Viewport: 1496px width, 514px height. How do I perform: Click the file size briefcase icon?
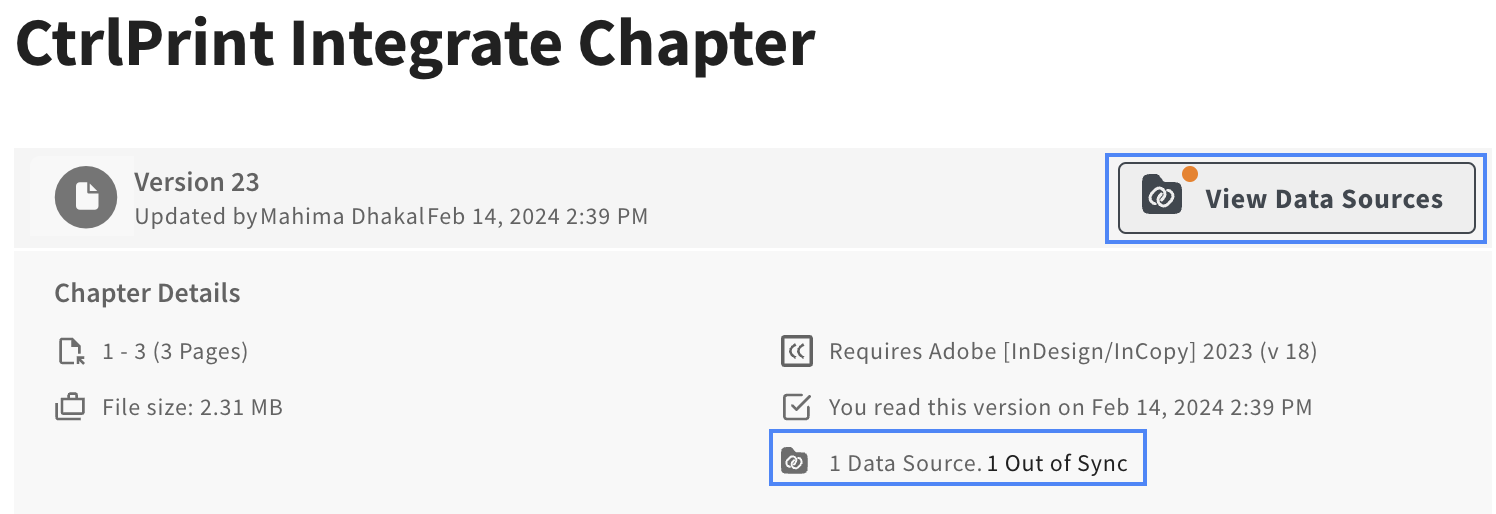point(70,407)
